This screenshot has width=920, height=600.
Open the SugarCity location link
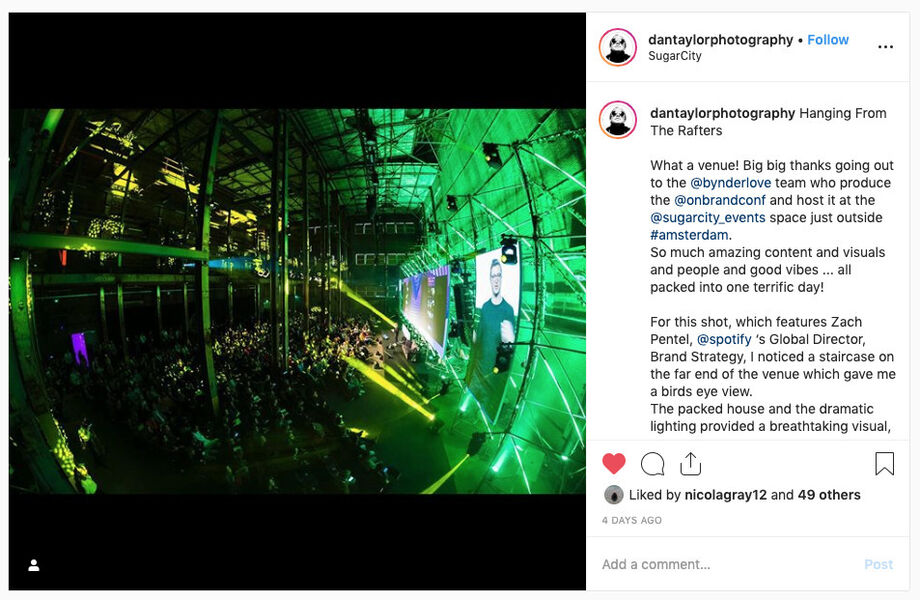(675, 56)
